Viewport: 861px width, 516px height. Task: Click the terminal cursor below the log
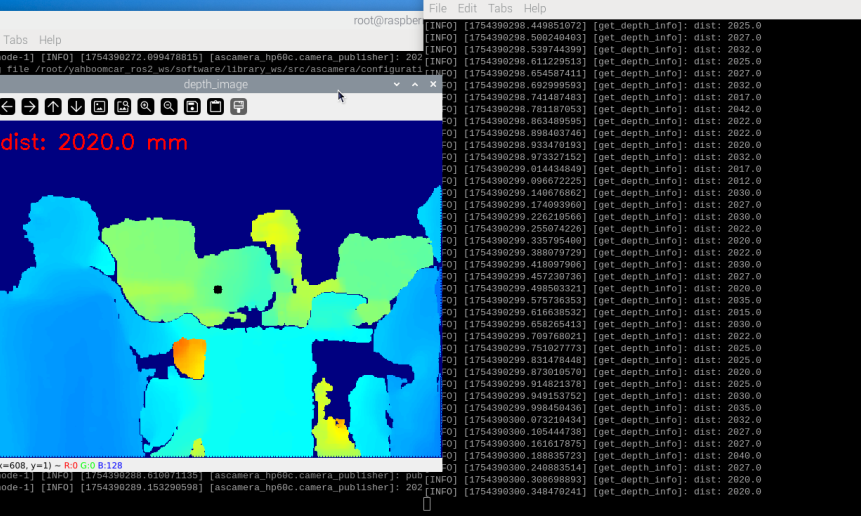(428, 503)
